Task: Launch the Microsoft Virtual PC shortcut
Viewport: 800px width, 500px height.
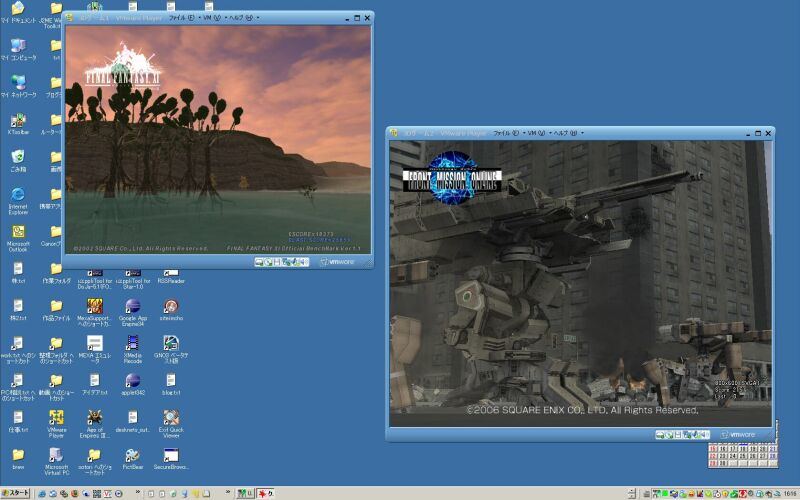Action: [56, 461]
